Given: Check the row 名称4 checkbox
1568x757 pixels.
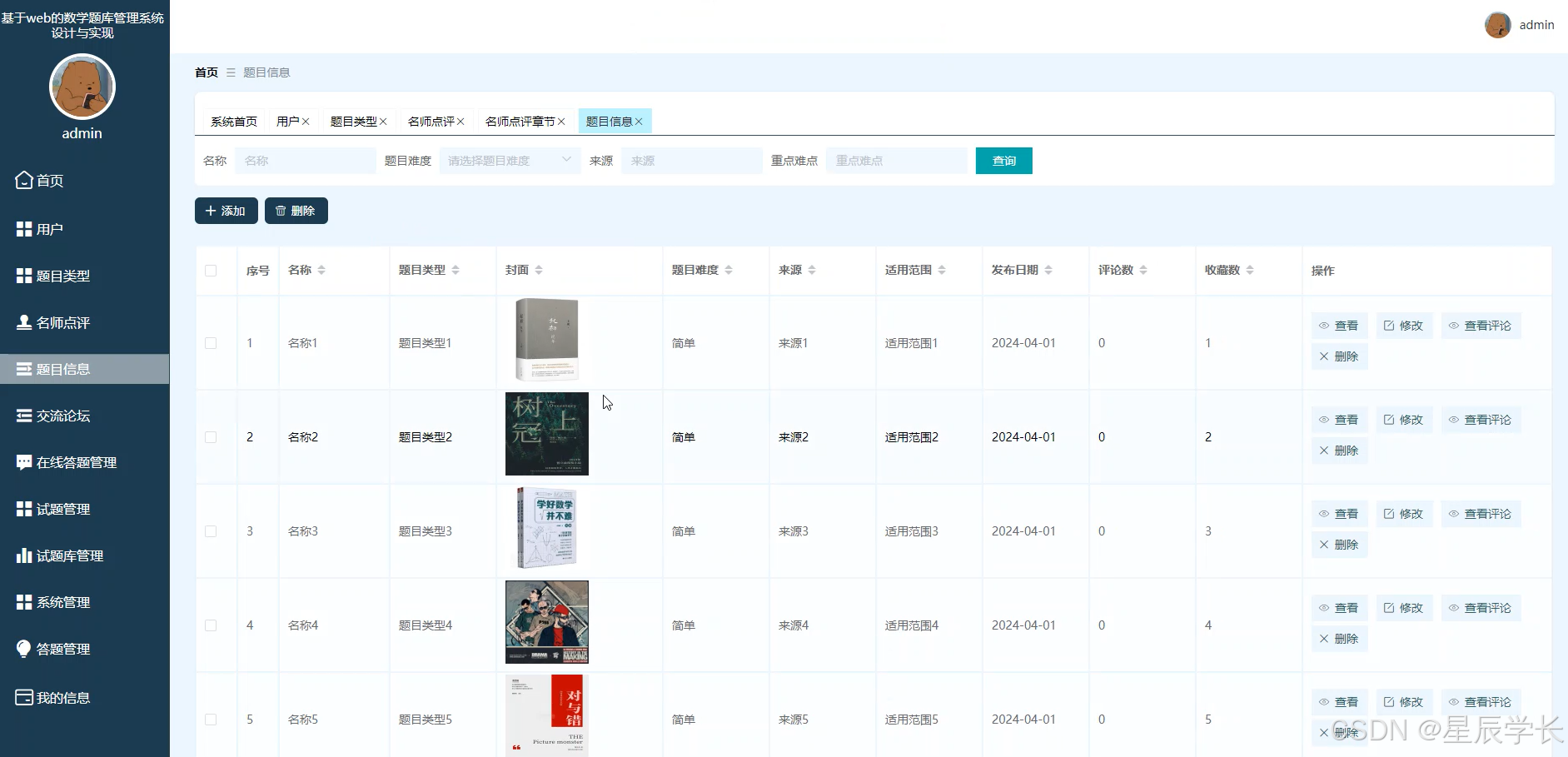Looking at the screenshot, I should pos(211,625).
